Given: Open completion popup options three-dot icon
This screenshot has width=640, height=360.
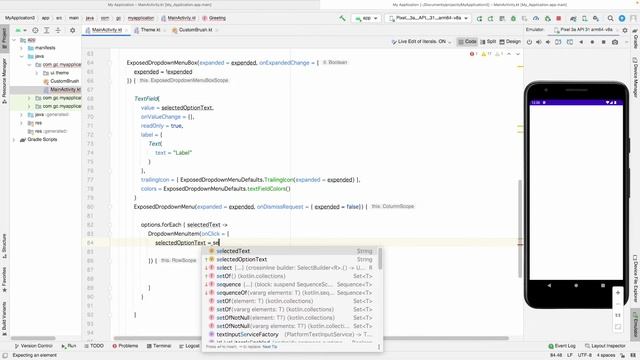Looking at the screenshot, I should click(x=379, y=347).
